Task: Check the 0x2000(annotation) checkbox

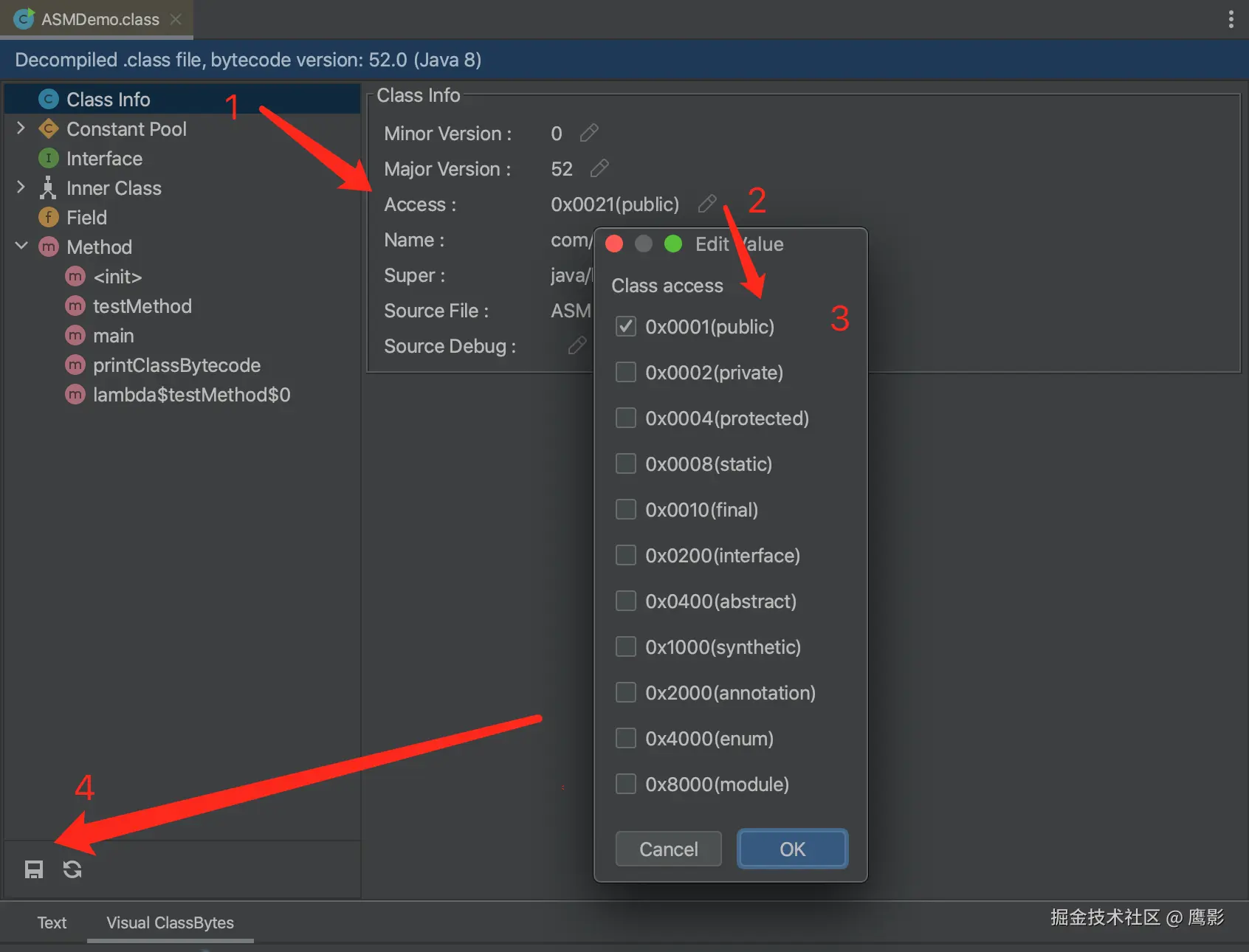Action: [x=626, y=692]
